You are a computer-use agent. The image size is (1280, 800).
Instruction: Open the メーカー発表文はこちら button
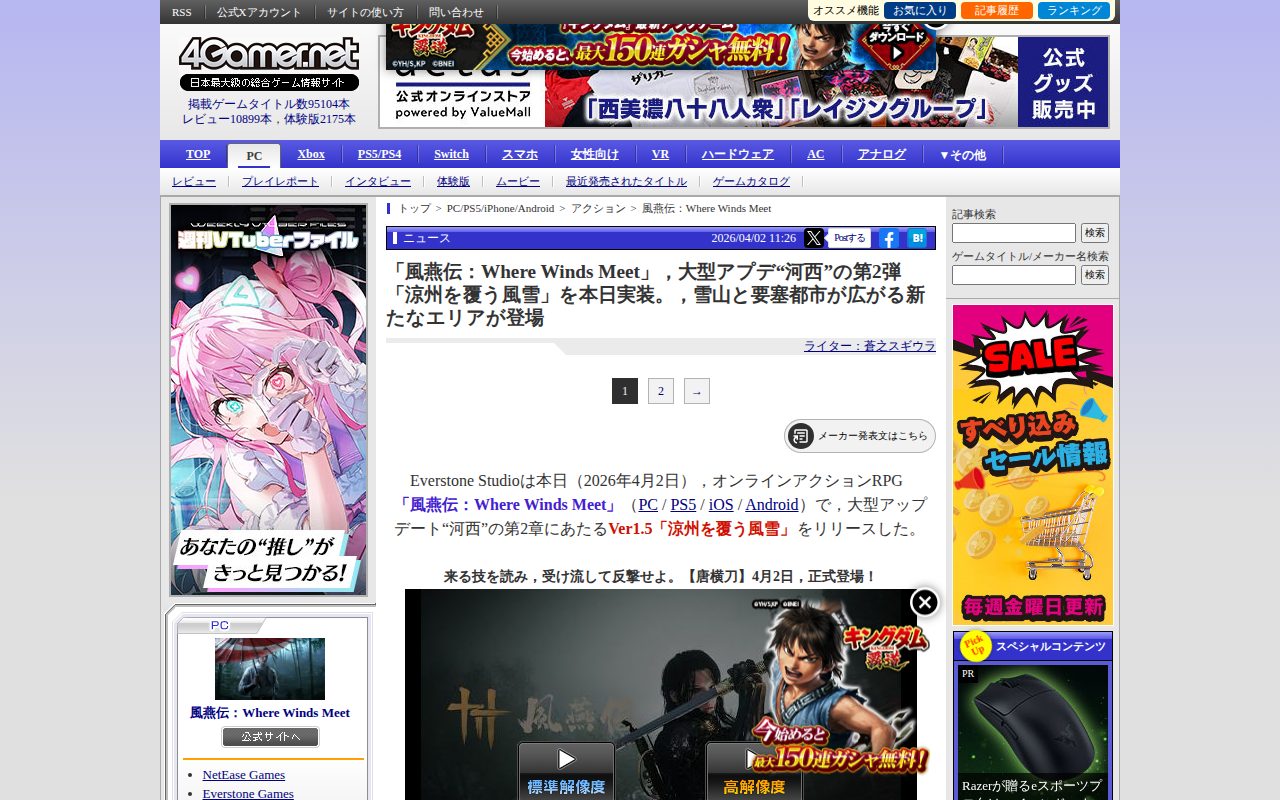[x=860, y=436]
